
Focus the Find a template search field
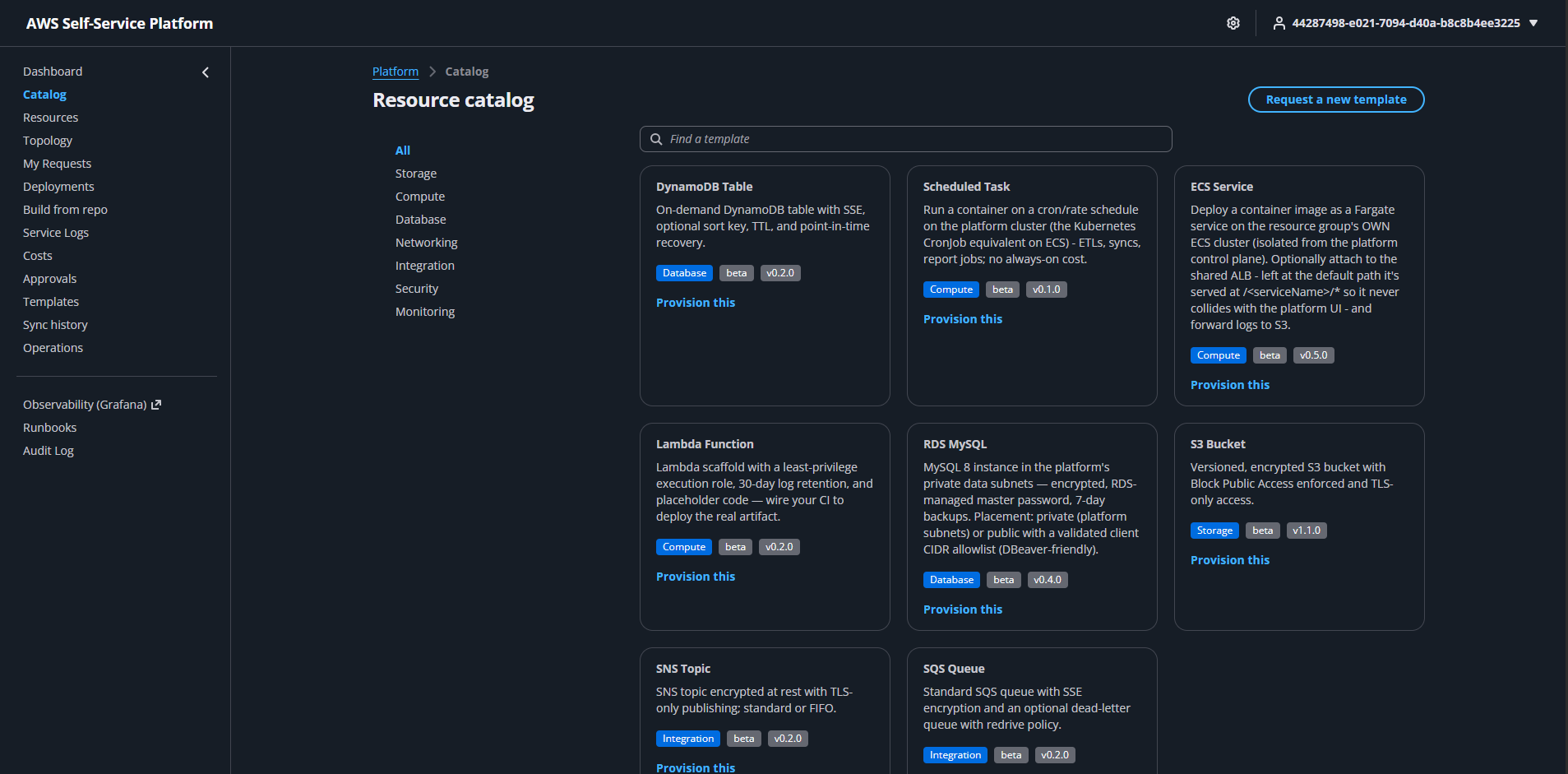click(905, 139)
